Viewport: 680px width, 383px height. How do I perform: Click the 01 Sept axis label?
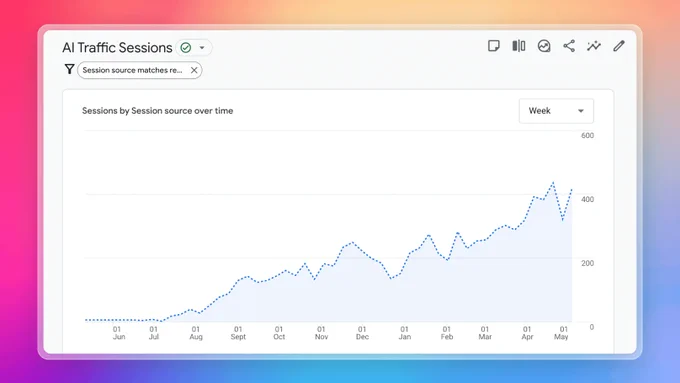pyautogui.click(x=238, y=333)
